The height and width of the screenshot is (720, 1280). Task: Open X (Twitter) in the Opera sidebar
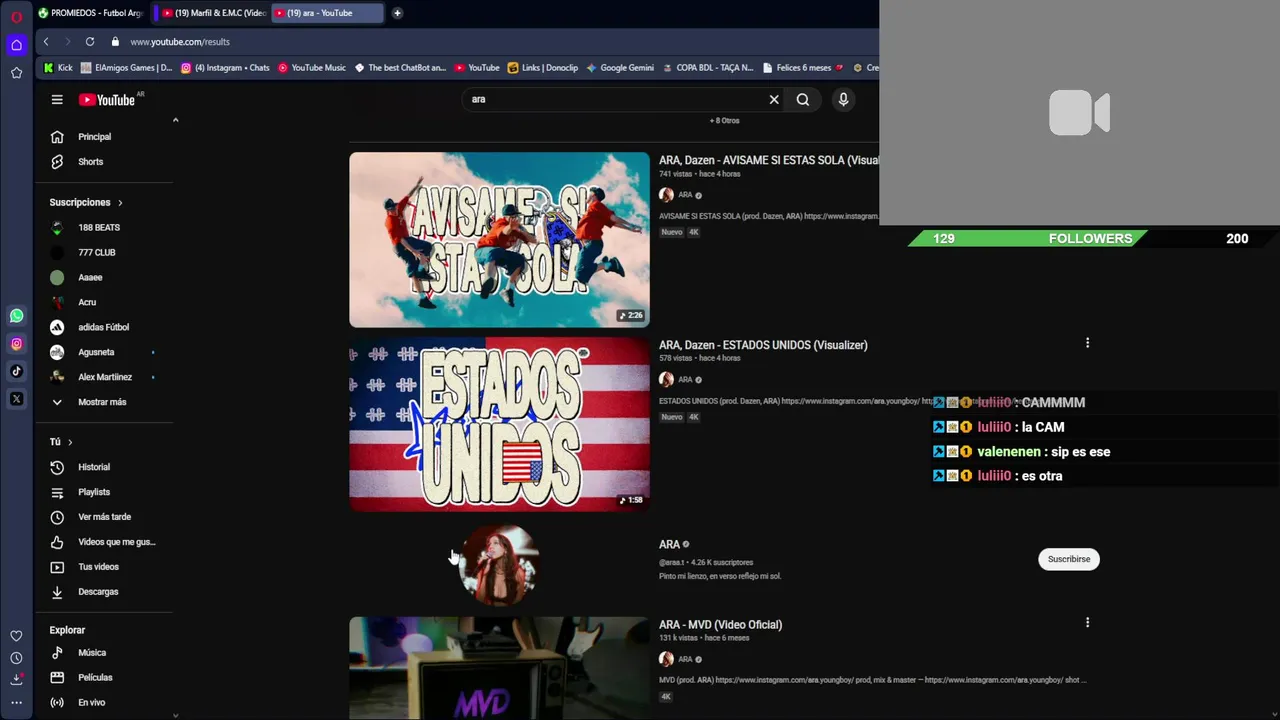[x=16, y=399]
